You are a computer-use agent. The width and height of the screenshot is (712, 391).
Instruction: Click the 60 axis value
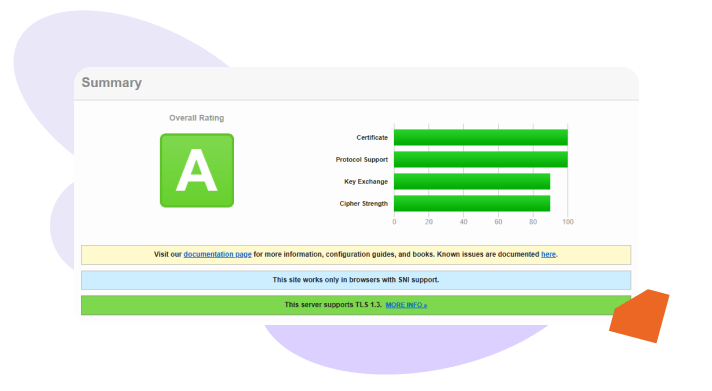click(x=498, y=222)
